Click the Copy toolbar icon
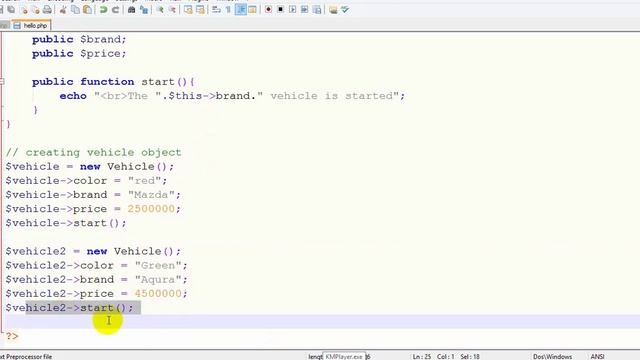 coord(76,9)
